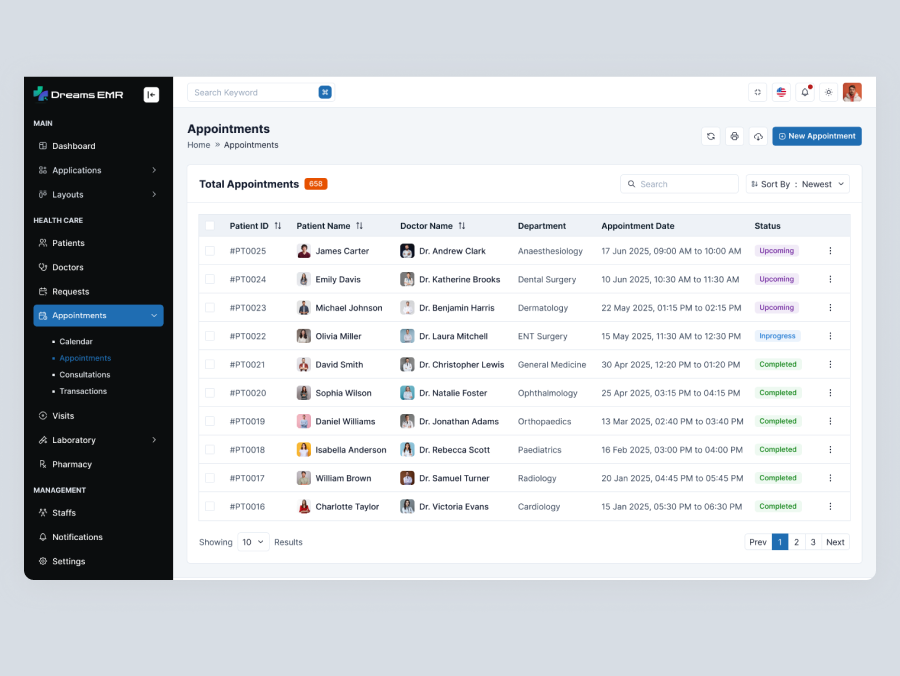This screenshot has width=900, height=676.
Task: Check the row for #PT0022
Action: click(x=210, y=336)
